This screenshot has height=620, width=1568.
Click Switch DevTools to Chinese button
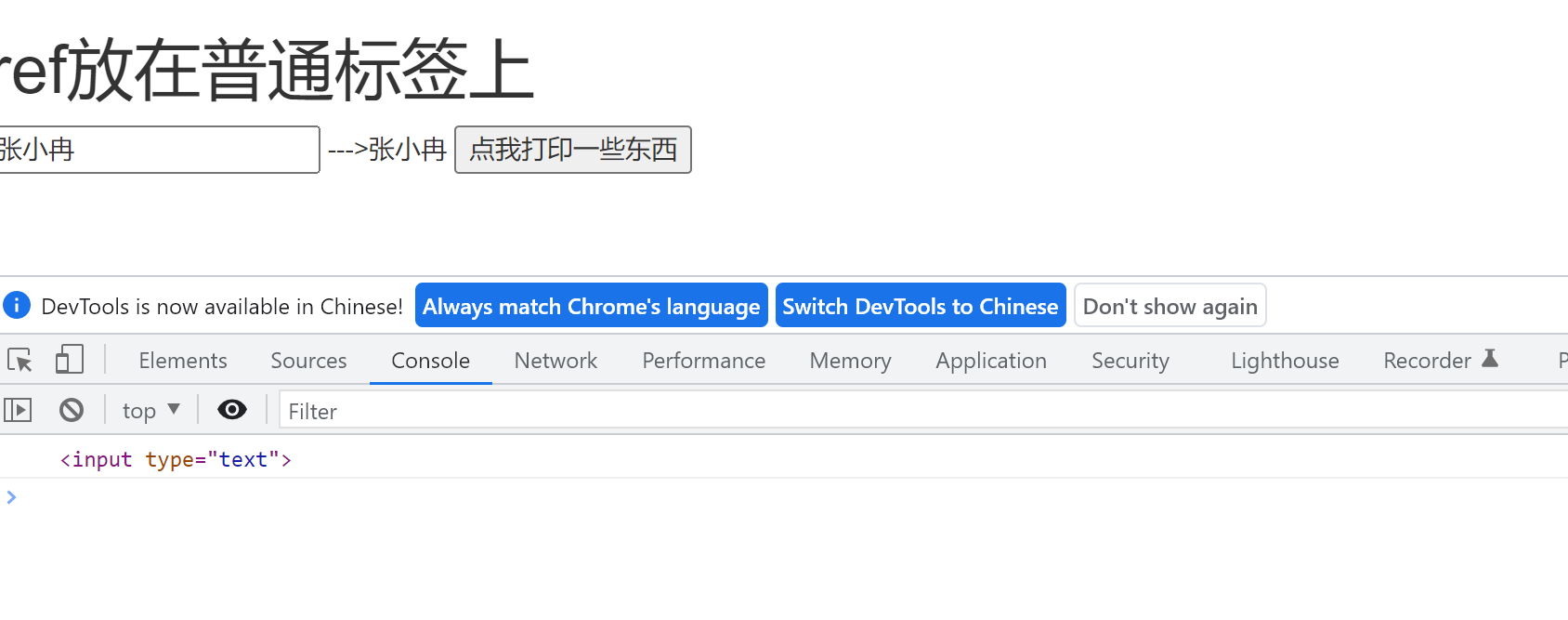pos(920,306)
